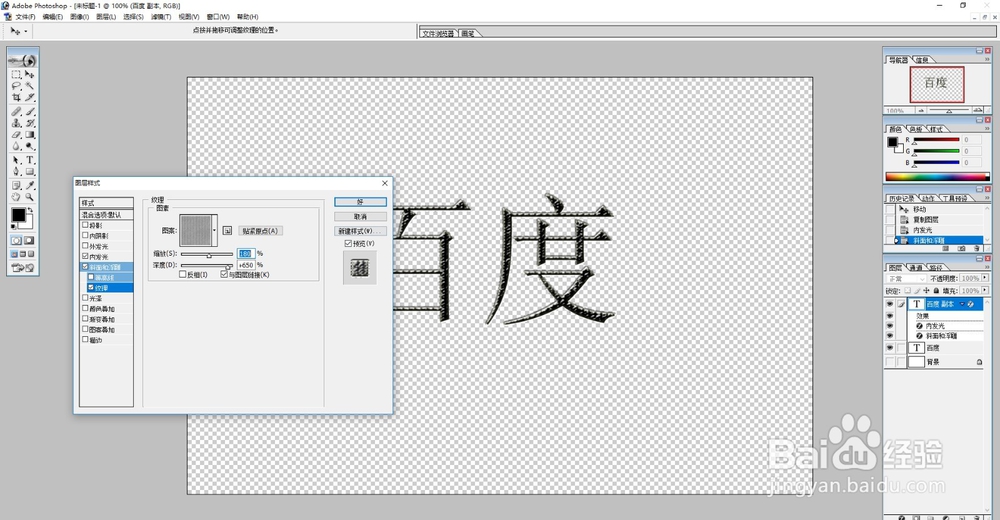Switch to the 通道 Channels tab

pos(916,267)
